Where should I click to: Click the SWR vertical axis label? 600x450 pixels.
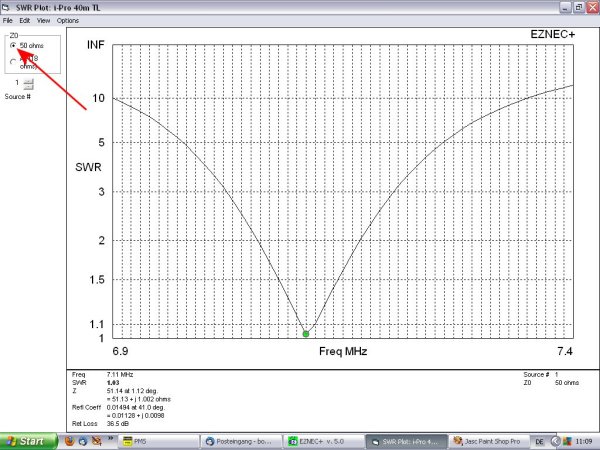click(88, 167)
